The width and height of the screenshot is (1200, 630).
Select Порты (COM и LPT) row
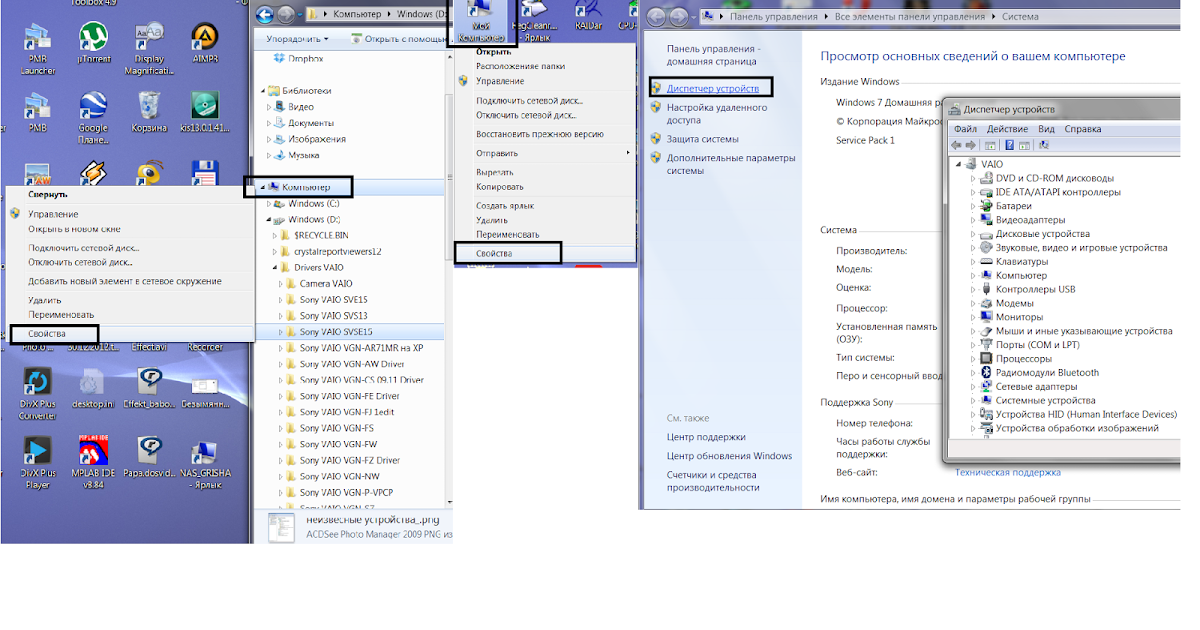[1037, 345]
